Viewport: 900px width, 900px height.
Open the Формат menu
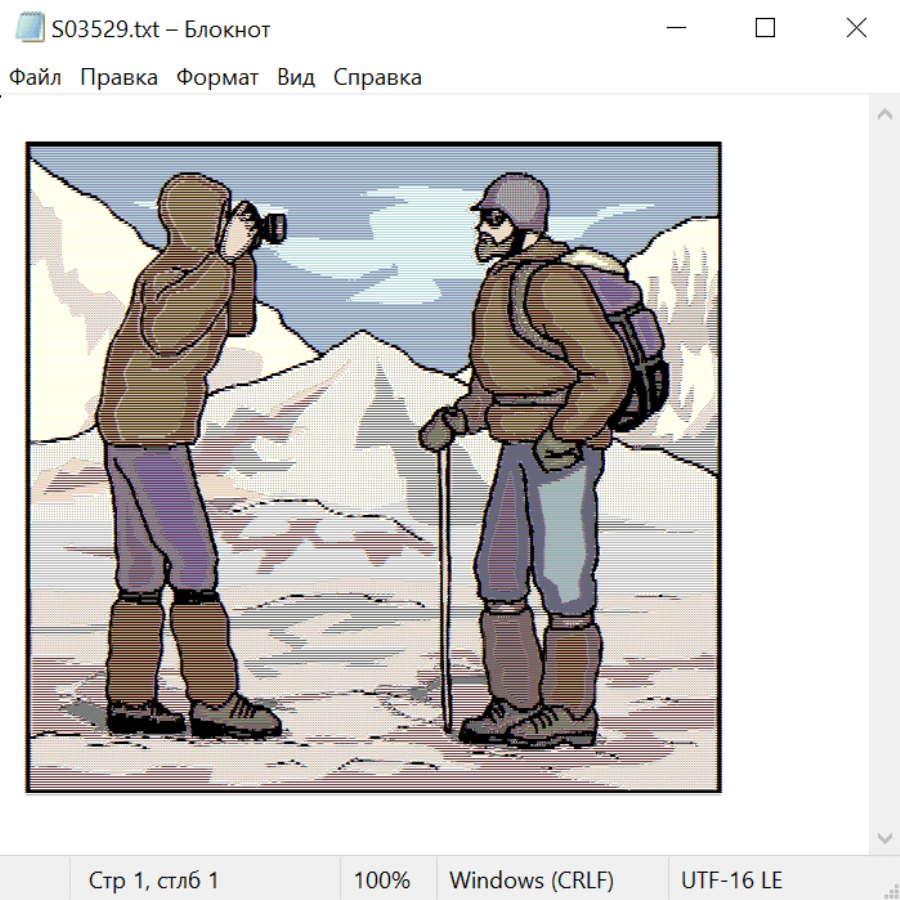coord(217,78)
